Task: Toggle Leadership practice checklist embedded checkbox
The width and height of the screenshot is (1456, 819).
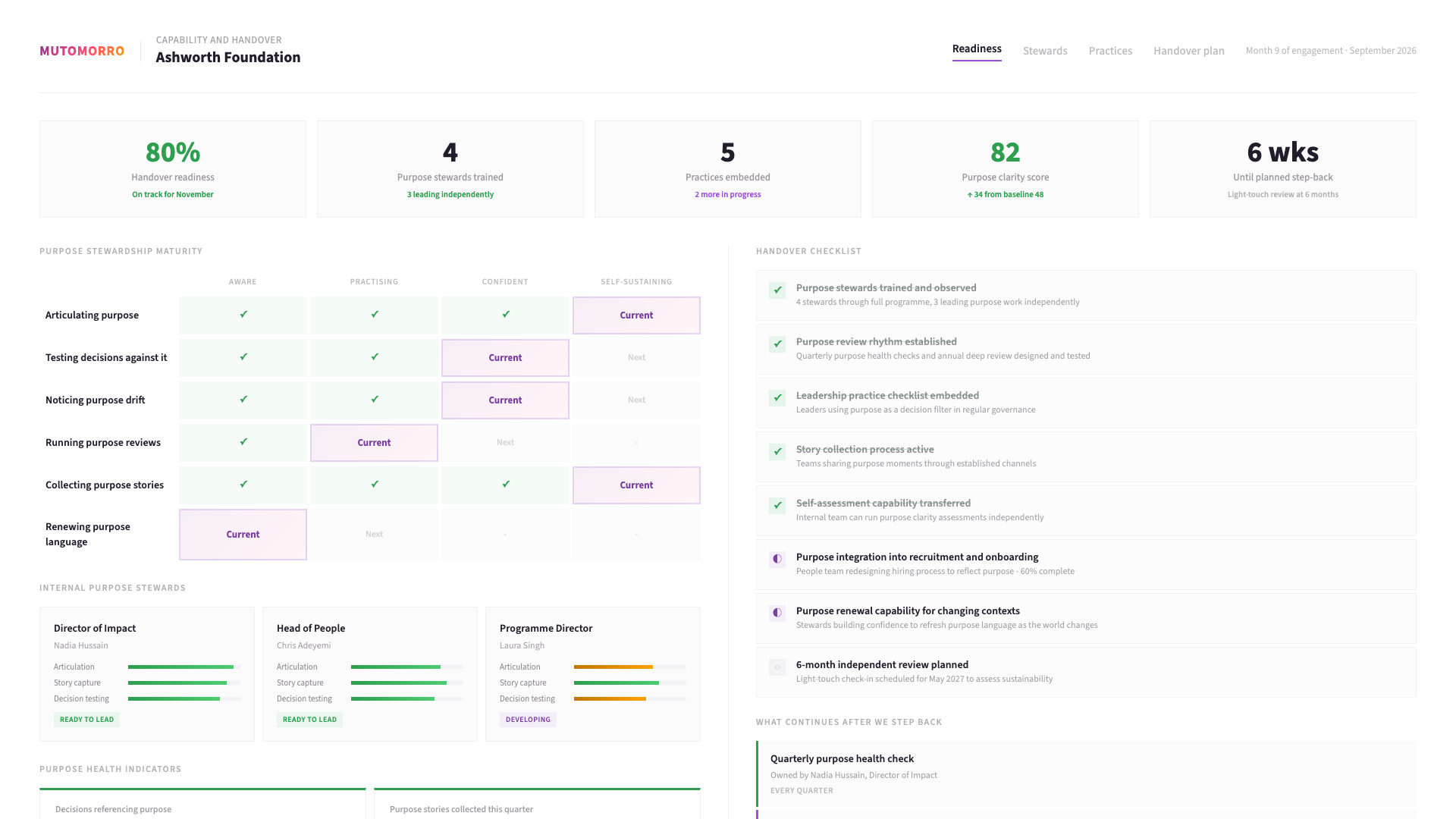Action: coord(777,397)
